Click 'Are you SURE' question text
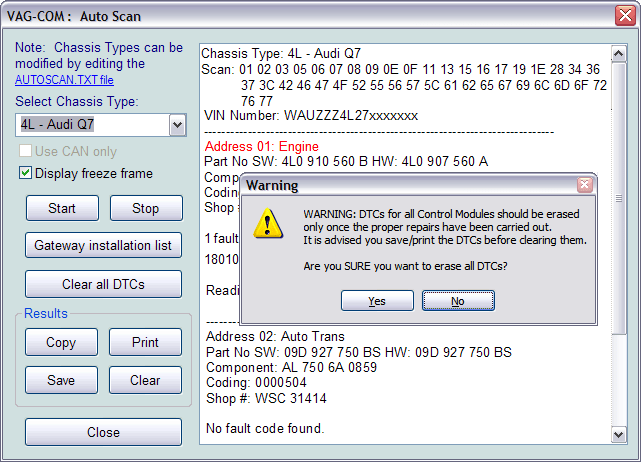 coord(405,266)
